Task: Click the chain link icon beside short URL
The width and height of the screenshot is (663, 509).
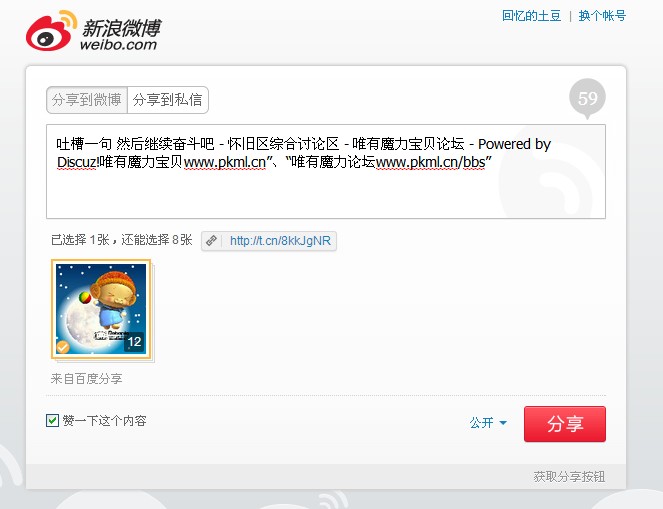Action: coord(211,241)
